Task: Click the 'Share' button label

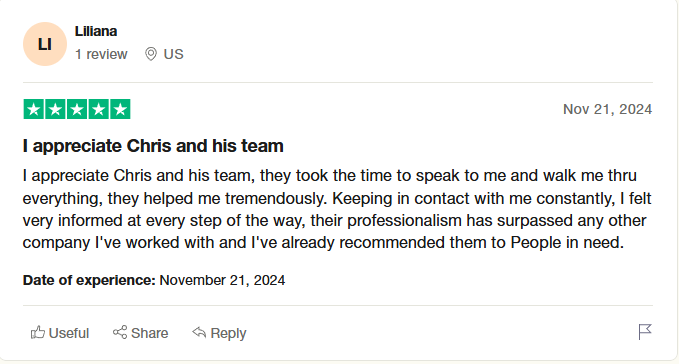Action: click(x=149, y=333)
